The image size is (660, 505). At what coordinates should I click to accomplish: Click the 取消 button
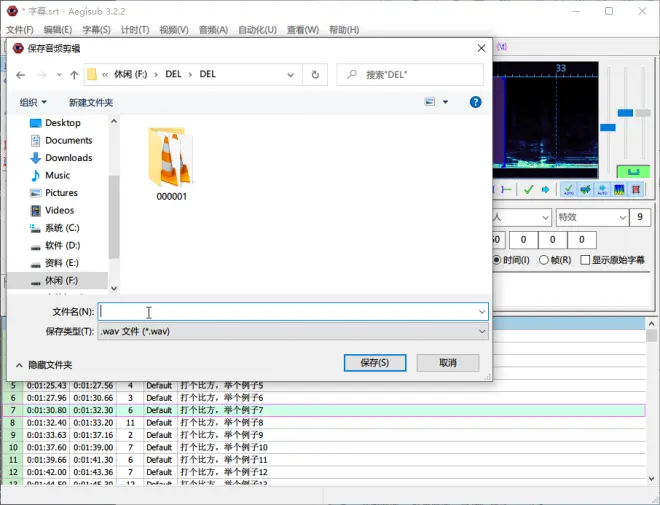click(448, 363)
